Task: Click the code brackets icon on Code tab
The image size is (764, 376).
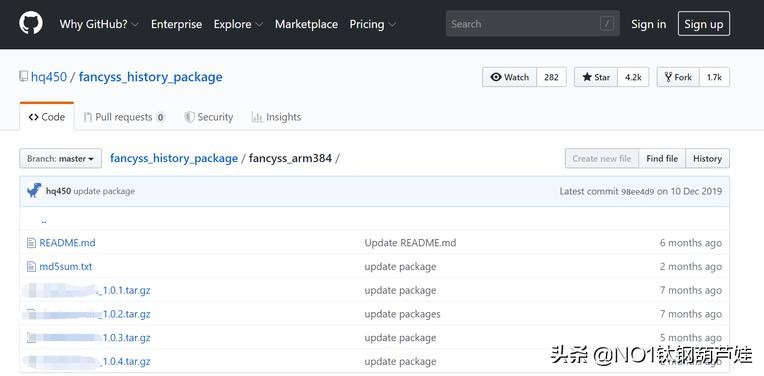Action: coord(34,117)
